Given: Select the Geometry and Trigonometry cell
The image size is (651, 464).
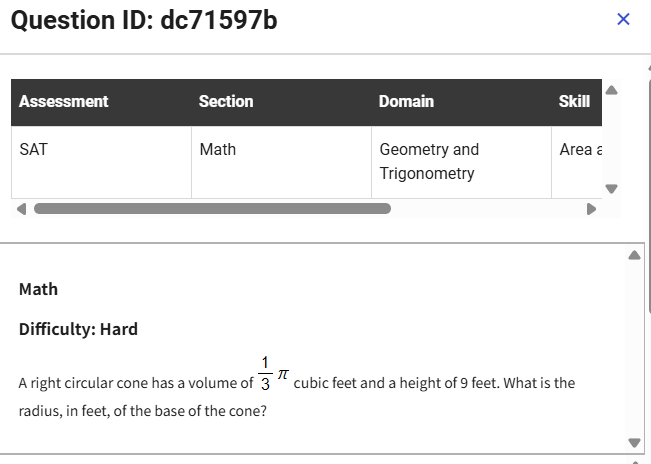Looking at the screenshot, I should click(x=429, y=161).
